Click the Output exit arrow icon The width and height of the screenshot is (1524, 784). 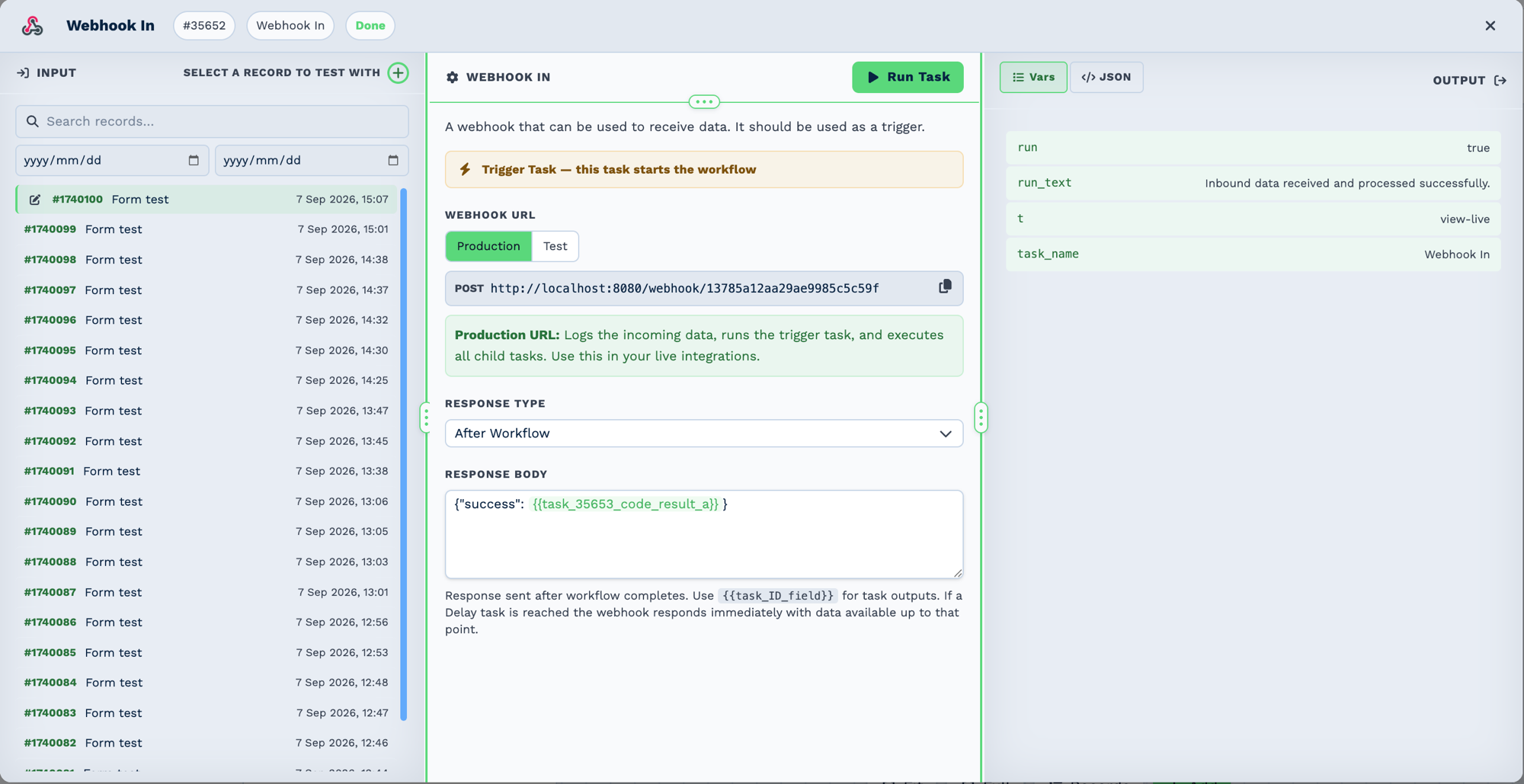1500,80
